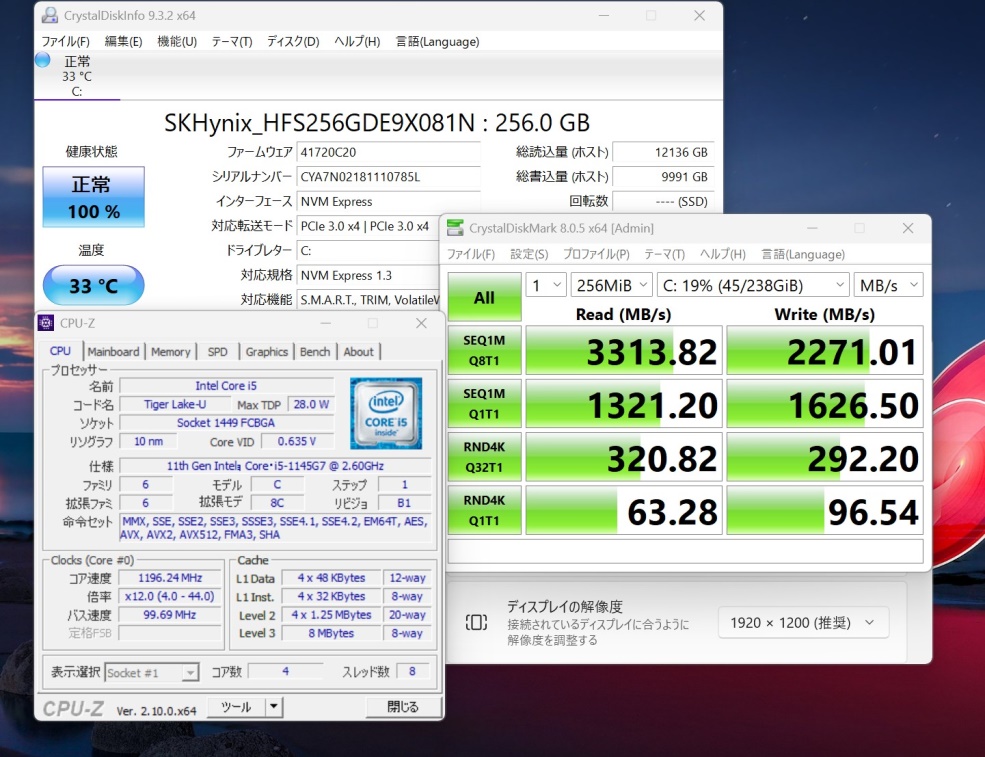Click the CPU-Z 名前 field Intel Core i5

coord(226,386)
